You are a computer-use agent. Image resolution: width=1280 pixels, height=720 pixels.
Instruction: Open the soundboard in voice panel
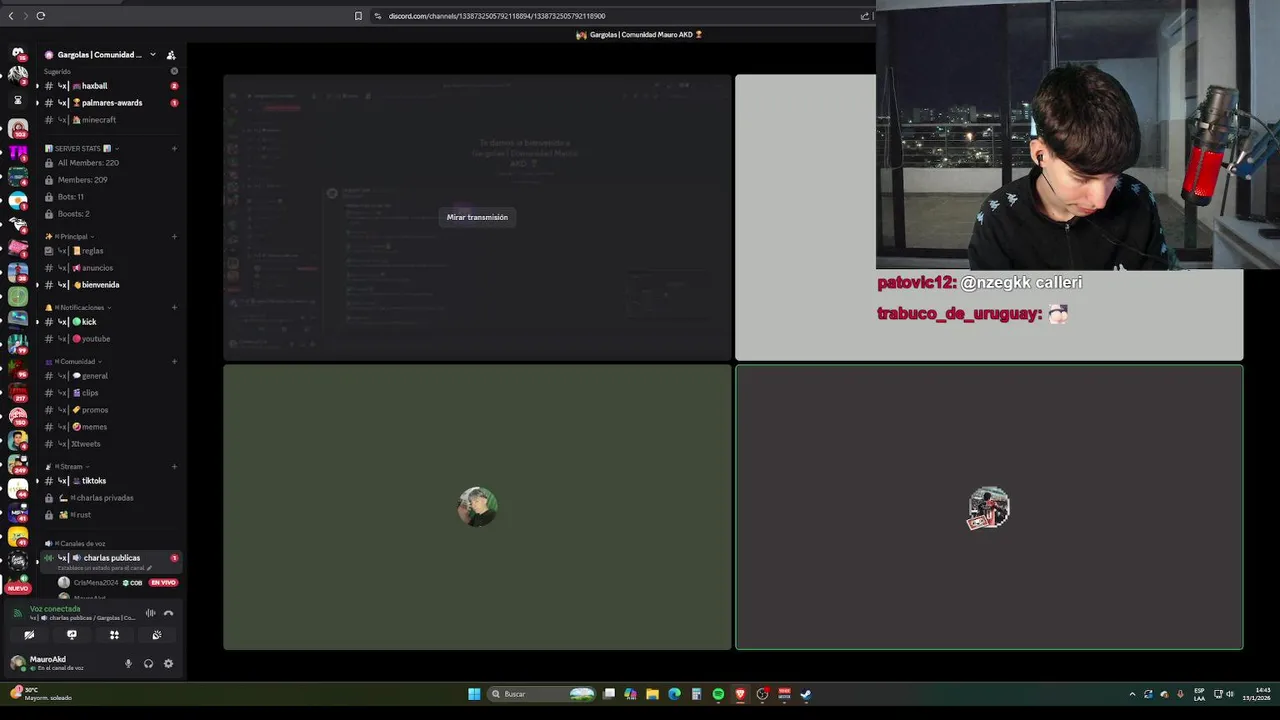click(157, 635)
